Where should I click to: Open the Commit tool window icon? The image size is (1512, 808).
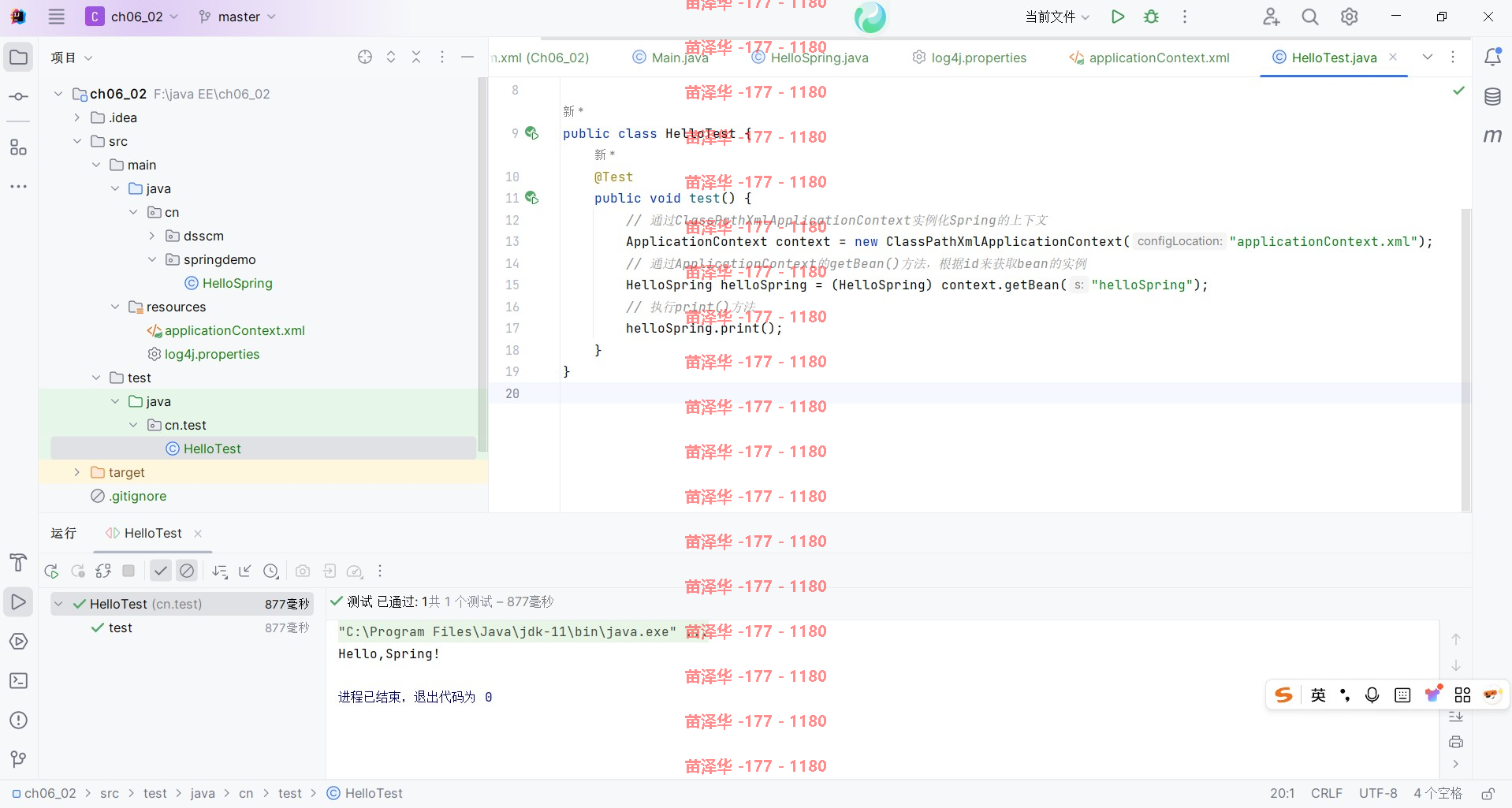point(18,97)
